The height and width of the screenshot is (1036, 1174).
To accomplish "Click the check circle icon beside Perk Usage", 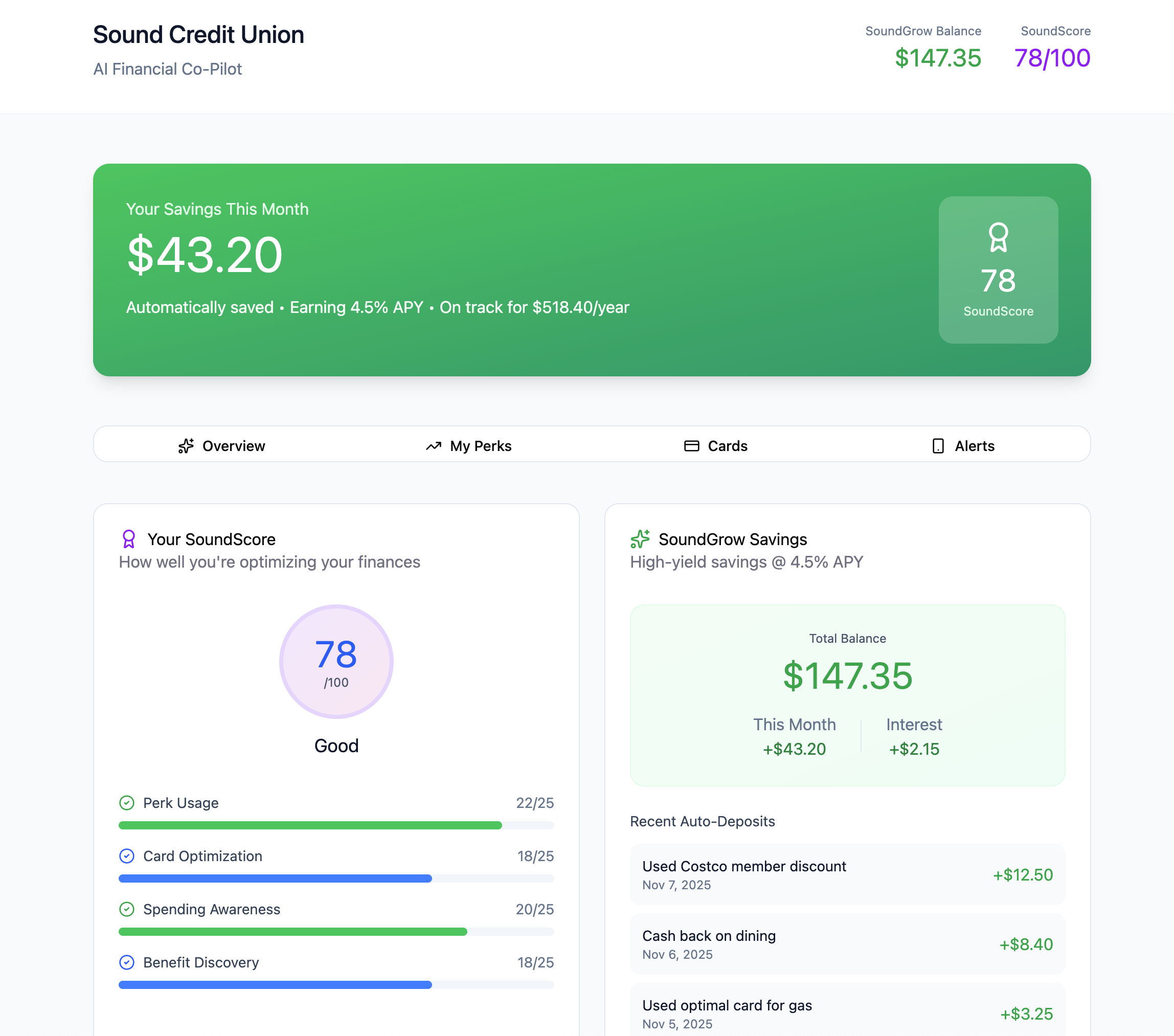I will click(126, 803).
